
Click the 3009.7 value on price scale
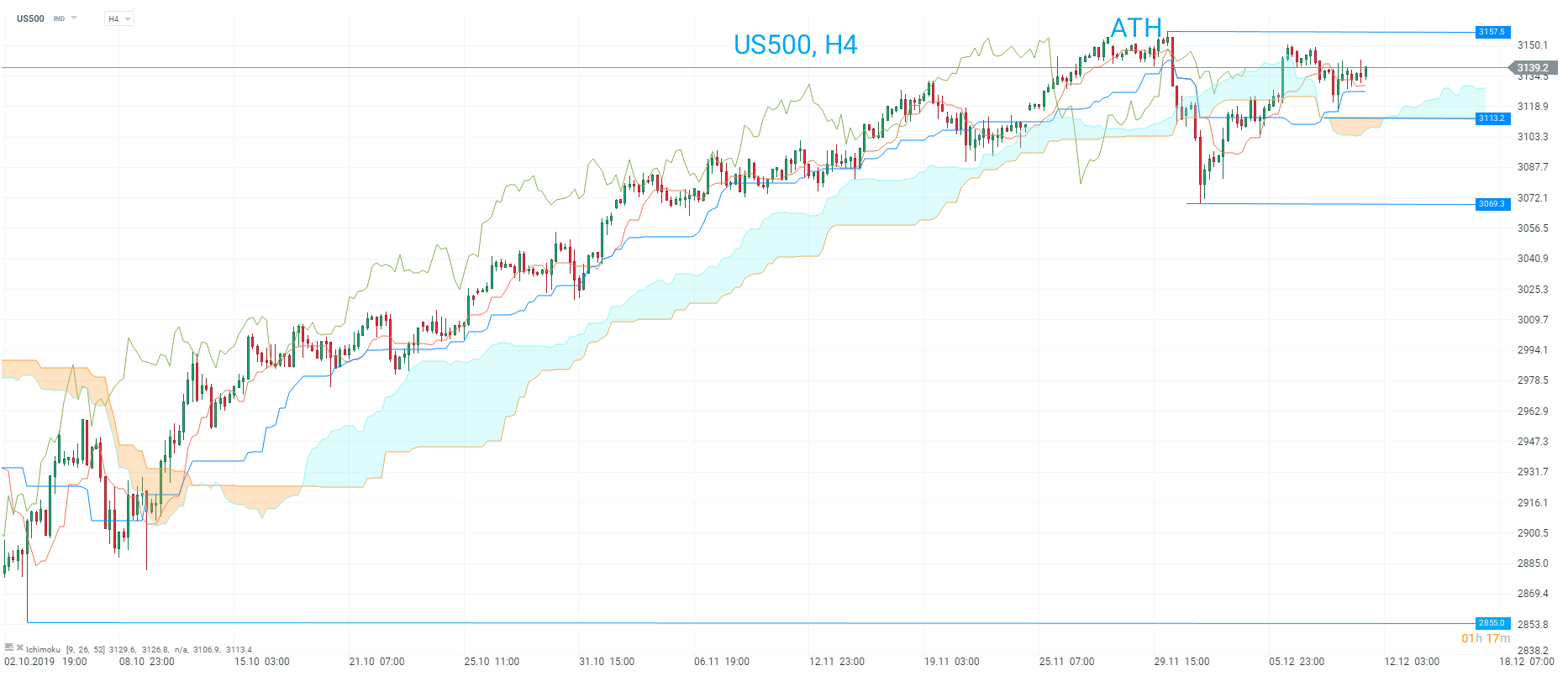click(x=1532, y=320)
